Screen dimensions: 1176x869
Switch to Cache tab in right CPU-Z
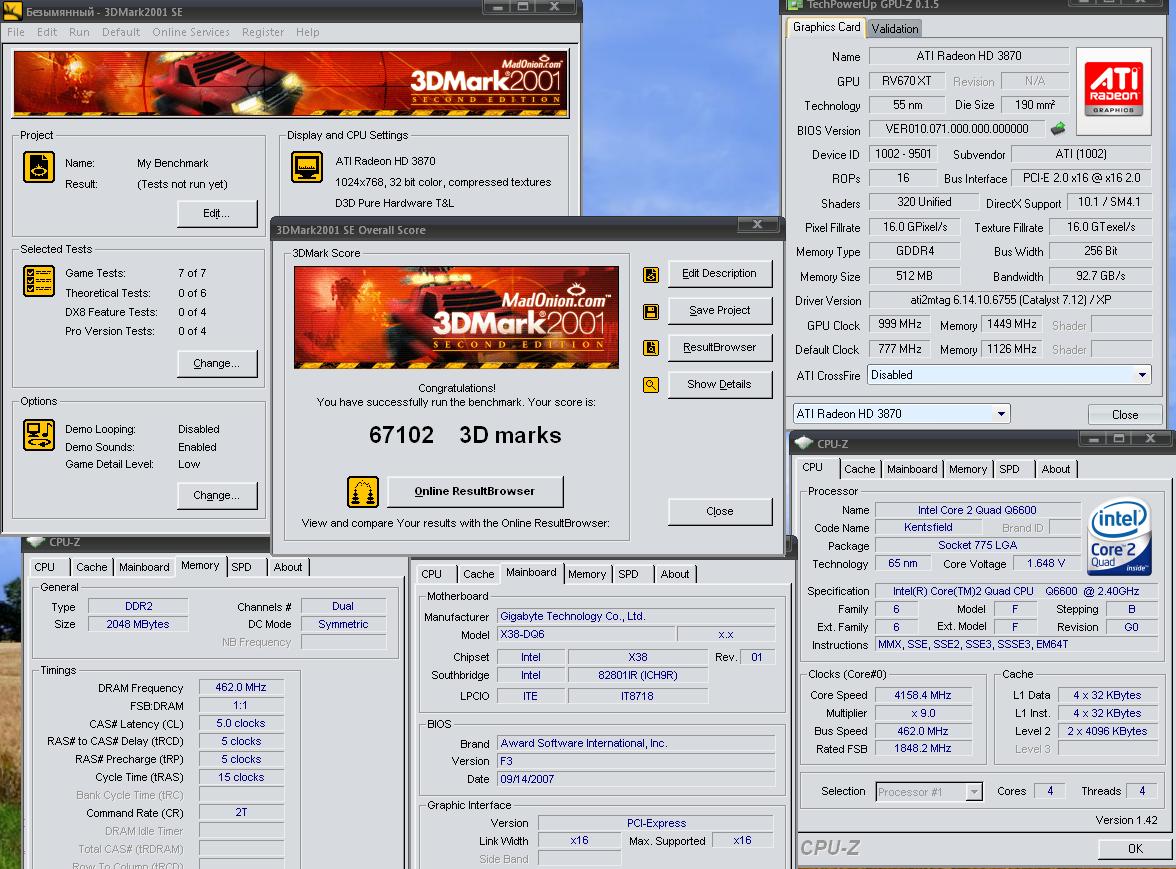click(859, 469)
